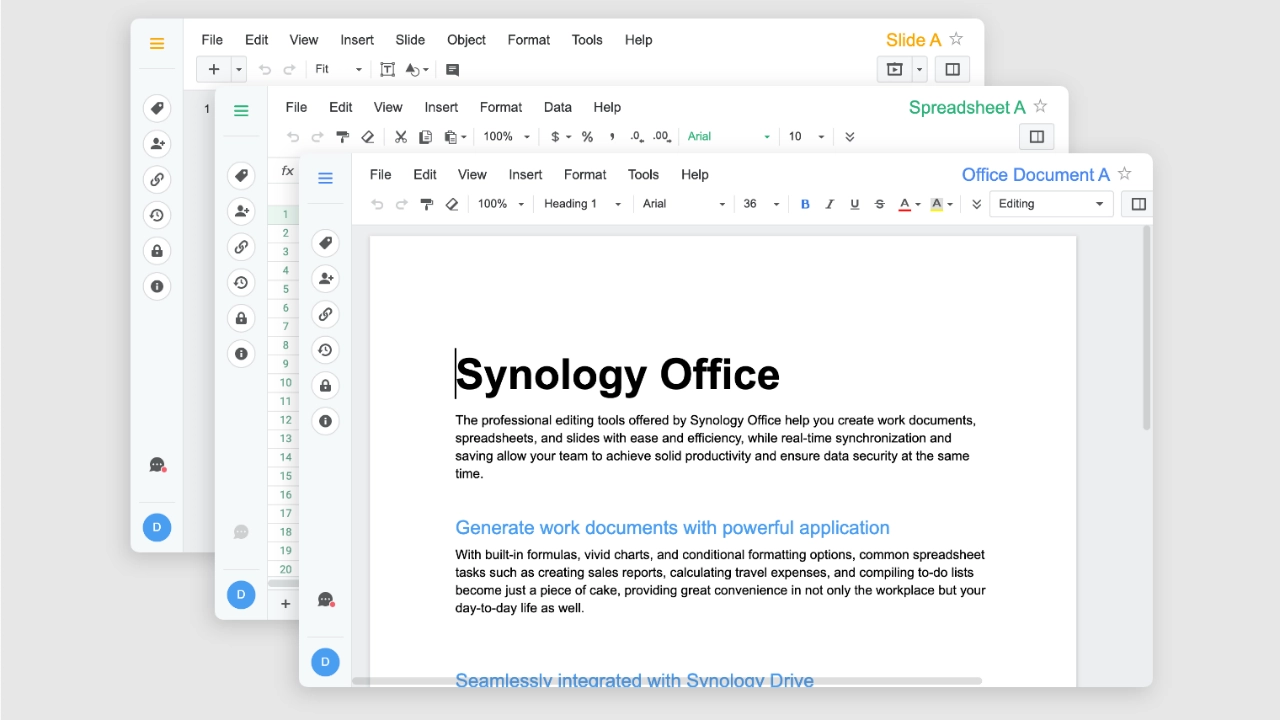Open chat icon in Office Document sidebar

coord(325,600)
